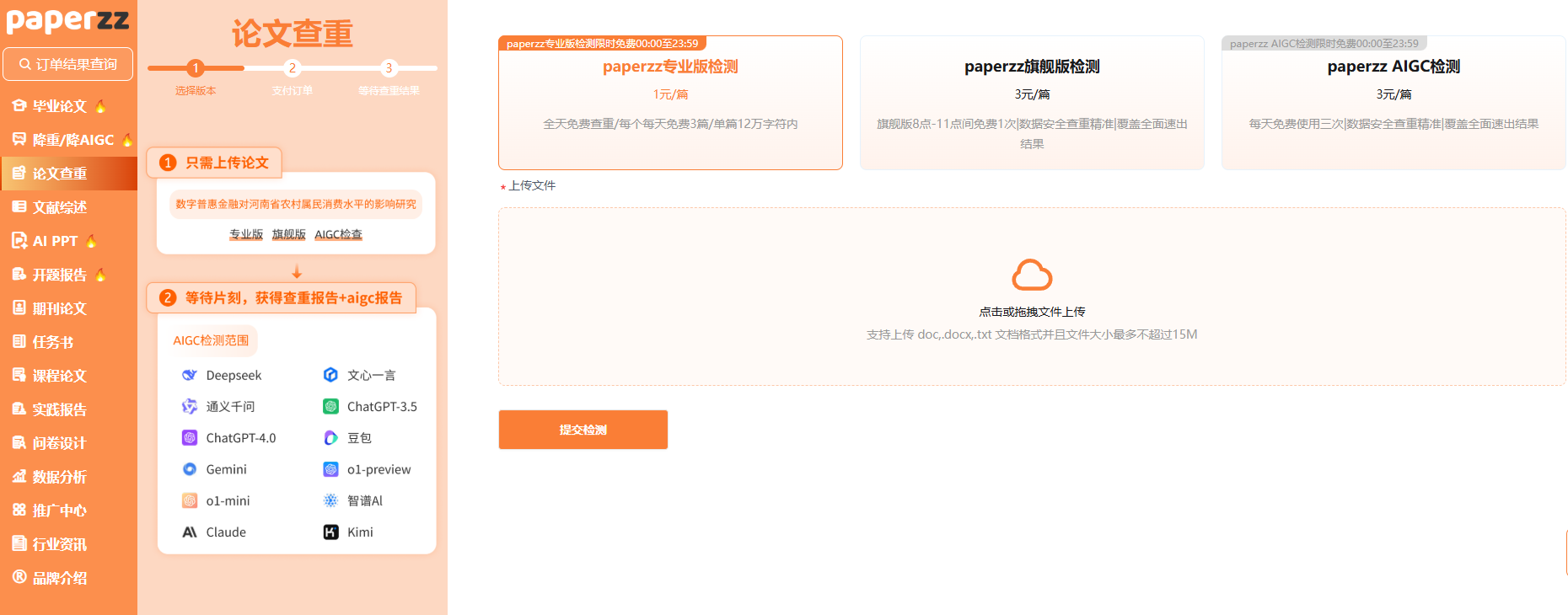Screen dimensions: 1568x615
Task: Click the ChatGPT-4.0 icon
Action: pos(190,438)
